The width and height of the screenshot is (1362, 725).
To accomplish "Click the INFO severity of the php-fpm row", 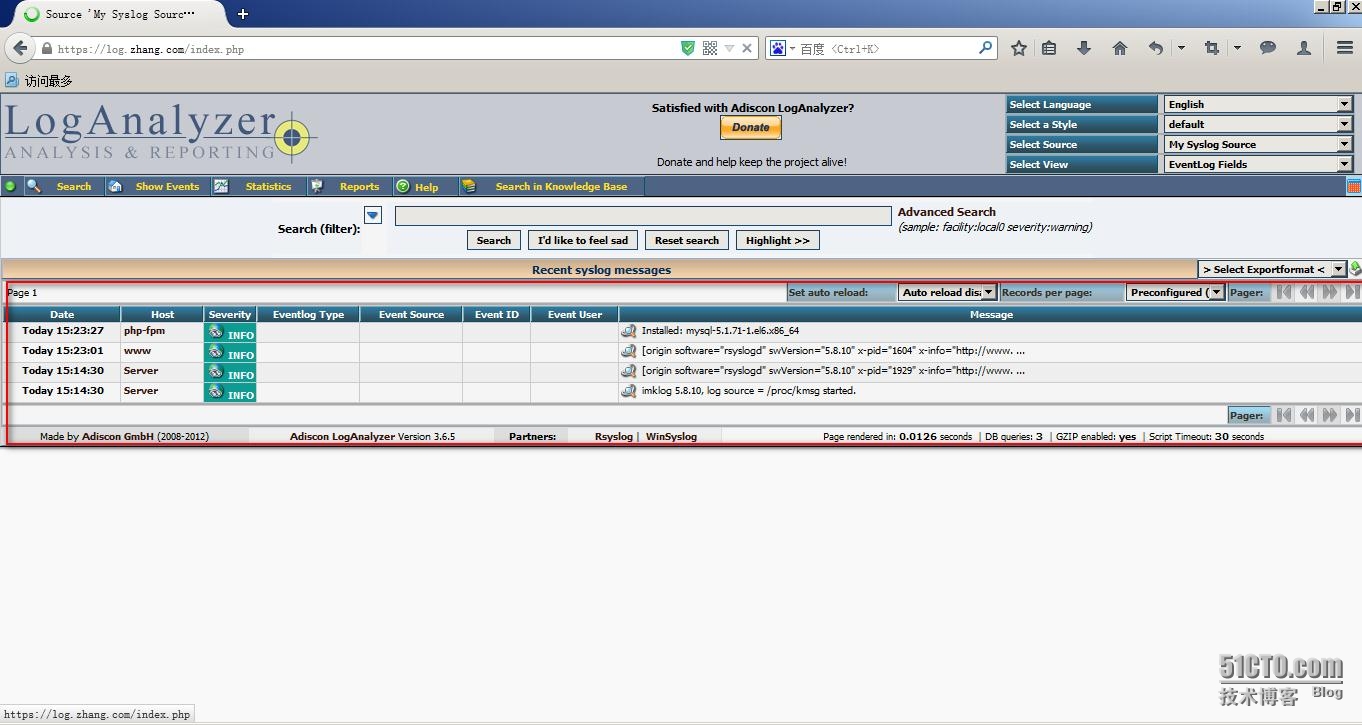I will pyautogui.click(x=230, y=333).
